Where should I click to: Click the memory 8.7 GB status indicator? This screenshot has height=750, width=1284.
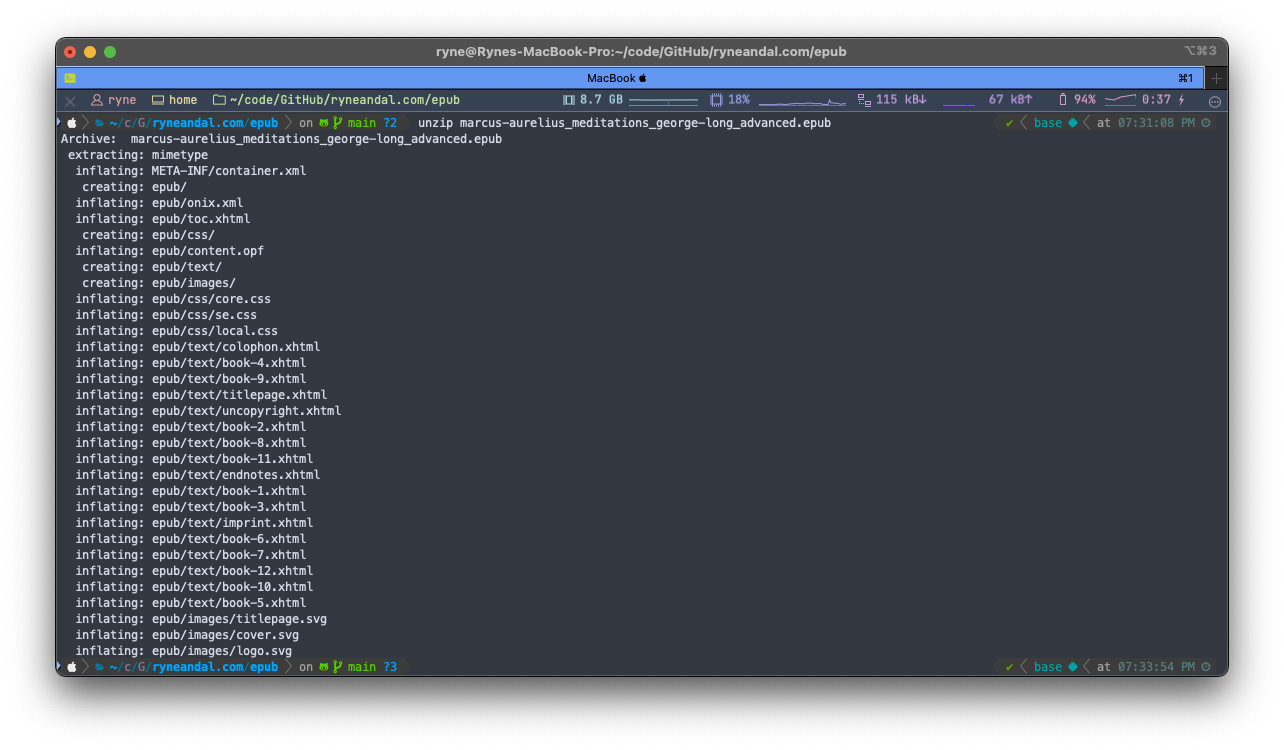point(593,100)
